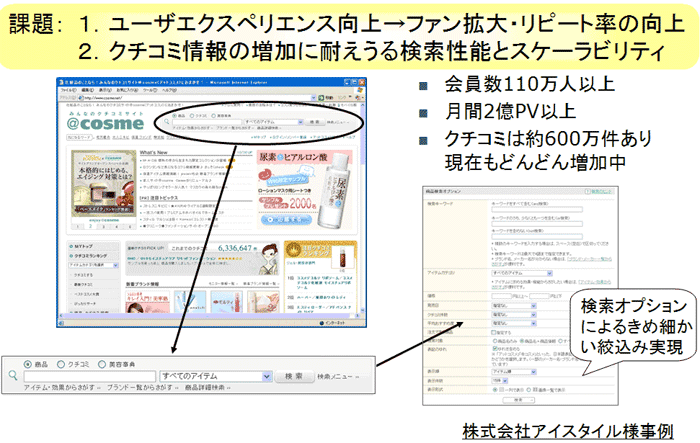
Task: Select the 商品名のみ radio button
Action: [495, 341]
